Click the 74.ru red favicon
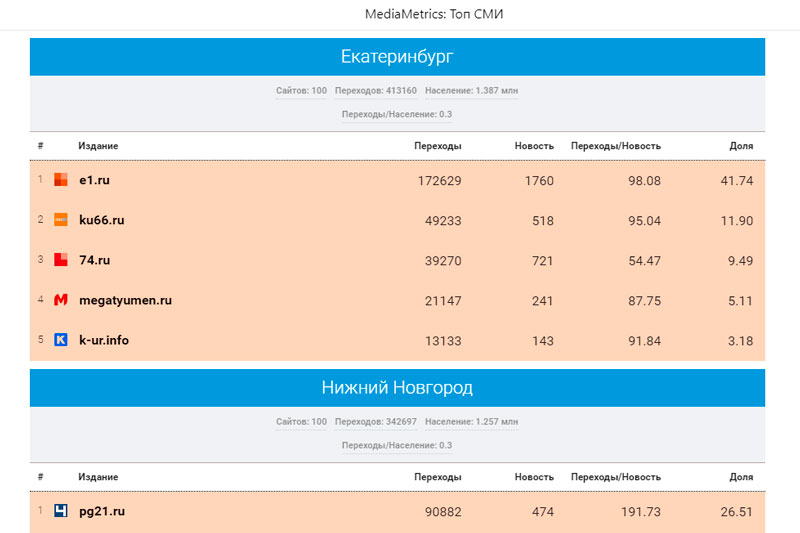800x533 pixels. (60, 260)
